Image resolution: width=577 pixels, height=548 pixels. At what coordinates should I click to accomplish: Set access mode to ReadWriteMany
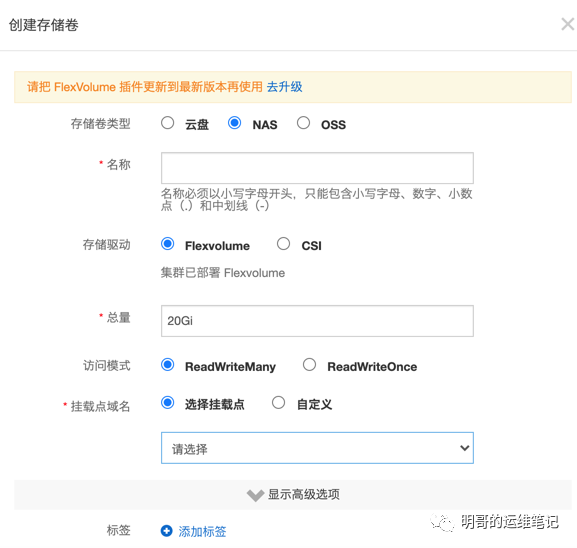pyautogui.click(x=167, y=365)
